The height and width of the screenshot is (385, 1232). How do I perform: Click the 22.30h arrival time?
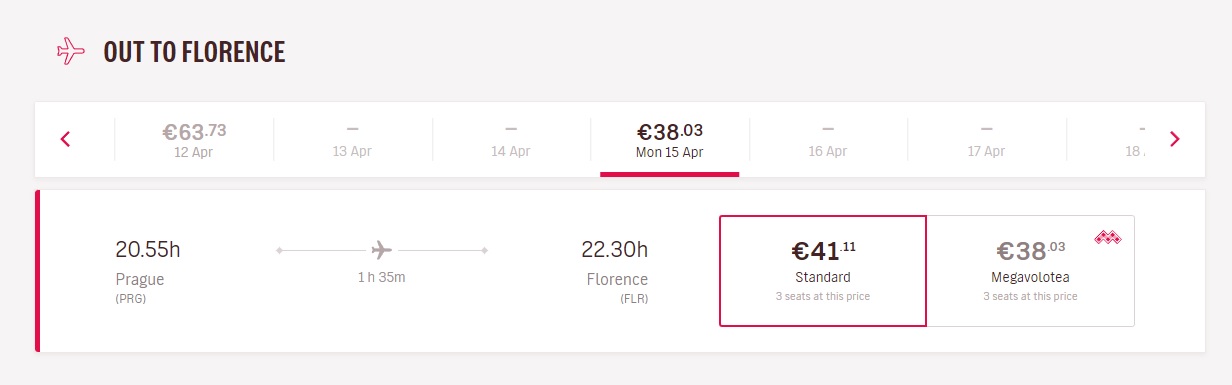(615, 249)
